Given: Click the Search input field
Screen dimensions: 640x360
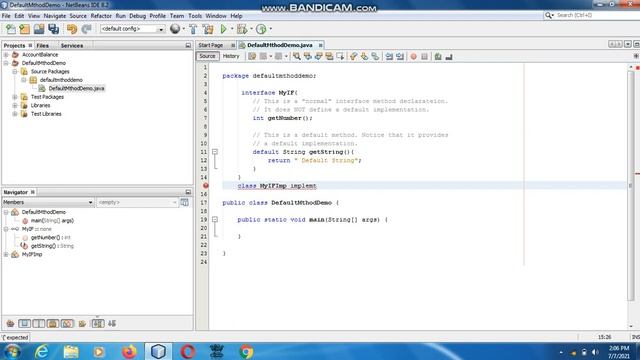Looking at the screenshot, I should (x=596, y=15).
